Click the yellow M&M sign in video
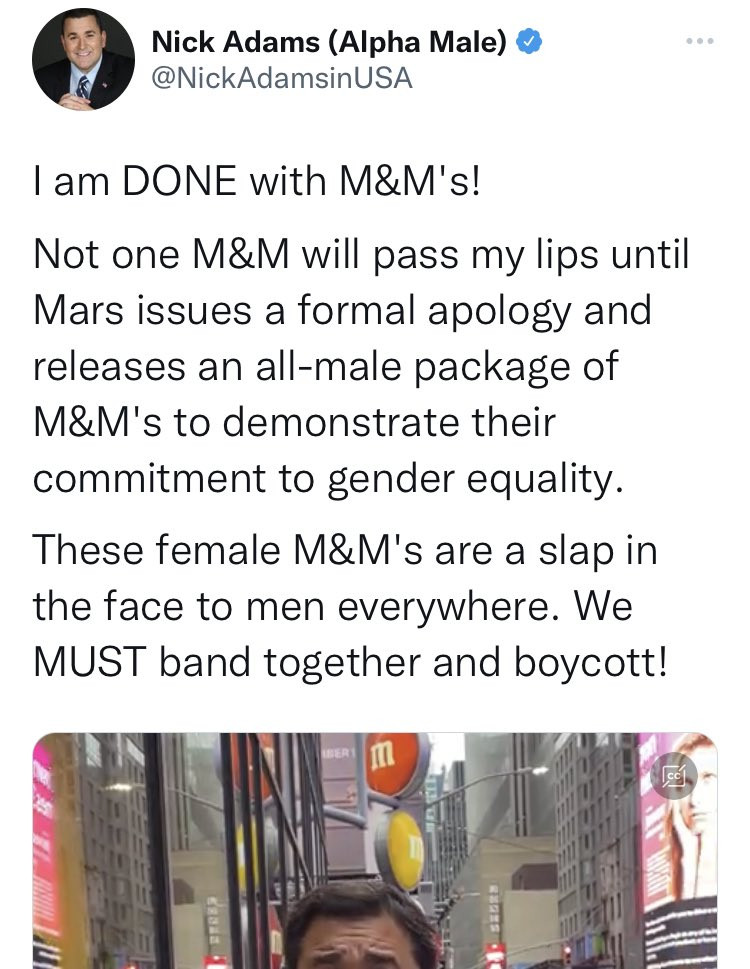Viewport: 750px width, 969px height. click(x=402, y=850)
